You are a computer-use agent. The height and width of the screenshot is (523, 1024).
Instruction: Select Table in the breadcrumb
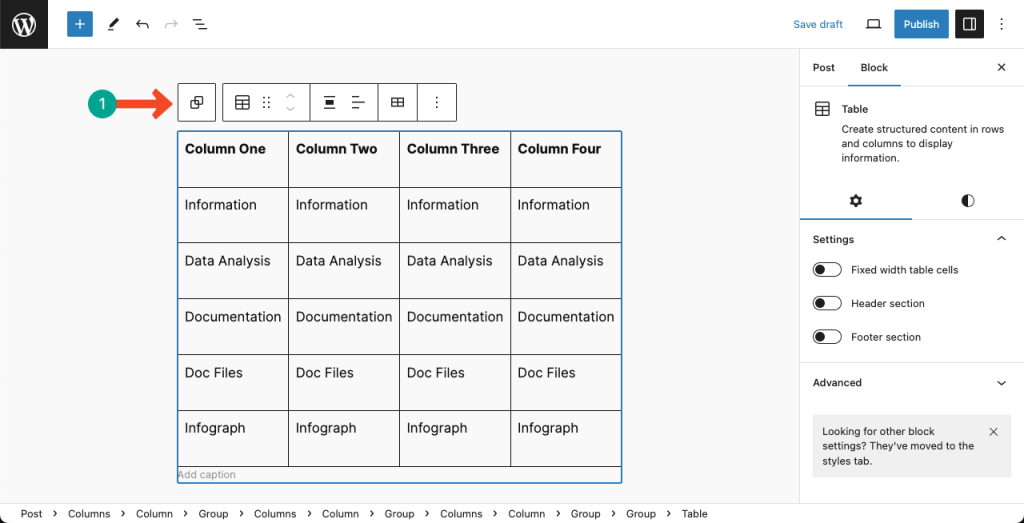(694, 514)
